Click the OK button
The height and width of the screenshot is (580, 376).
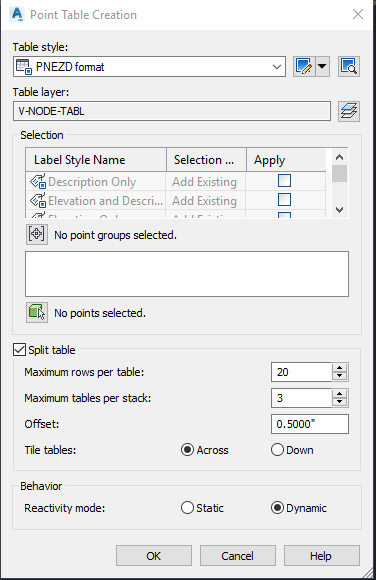point(154,556)
